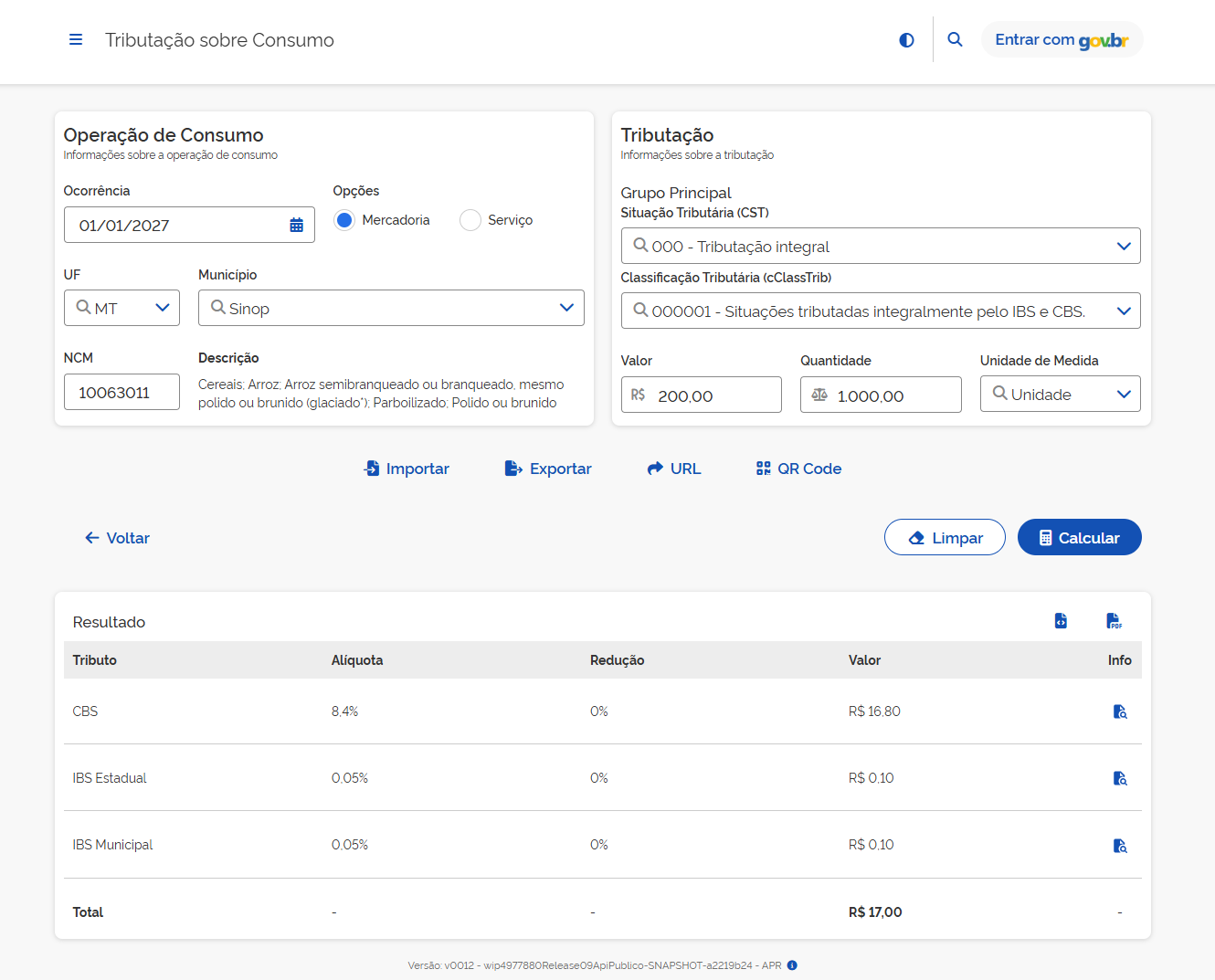1215x980 pixels.
Task: Click into the NCM input field
Action: coord(121,393)
